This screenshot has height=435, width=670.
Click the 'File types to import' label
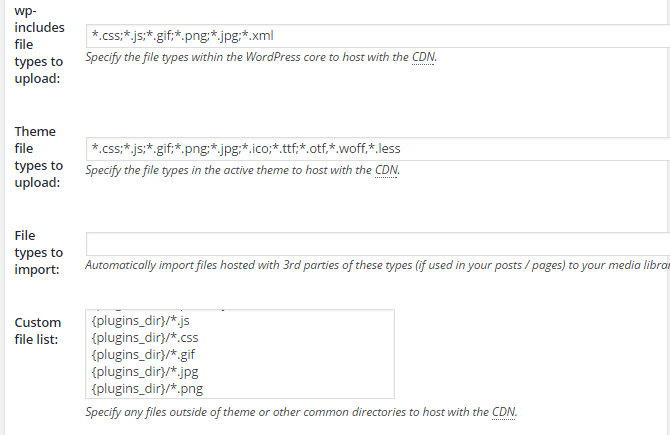point(38,252)
